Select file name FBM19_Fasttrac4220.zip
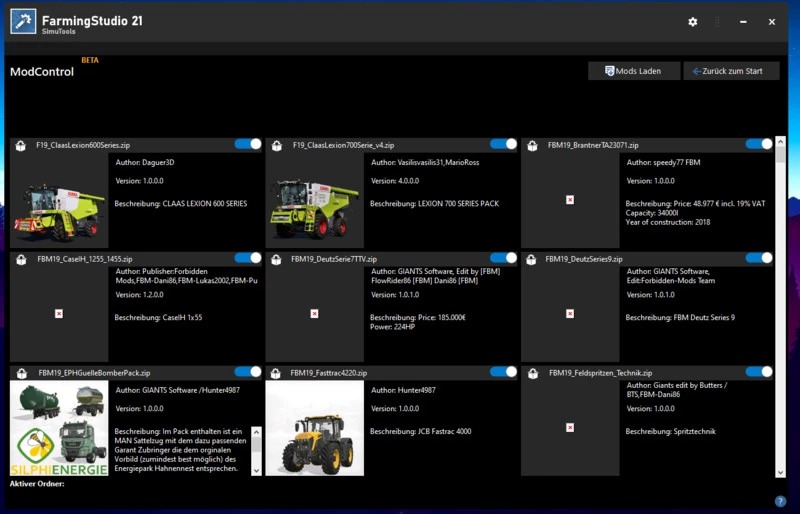This screenshot has width=800, height=514. tap(329, 373)
